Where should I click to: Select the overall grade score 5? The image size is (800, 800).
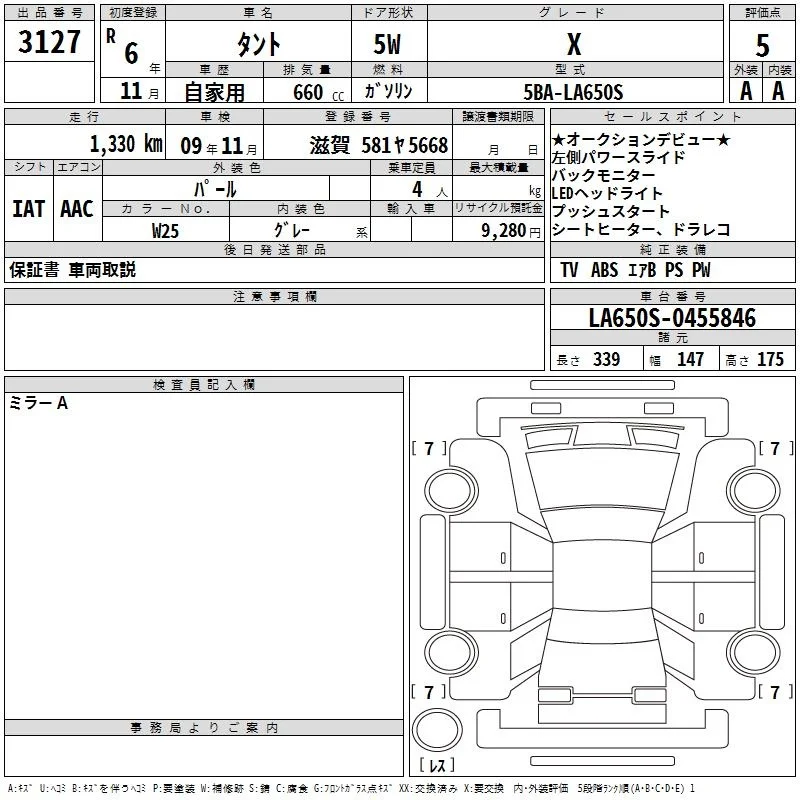[x=762, y=45]
